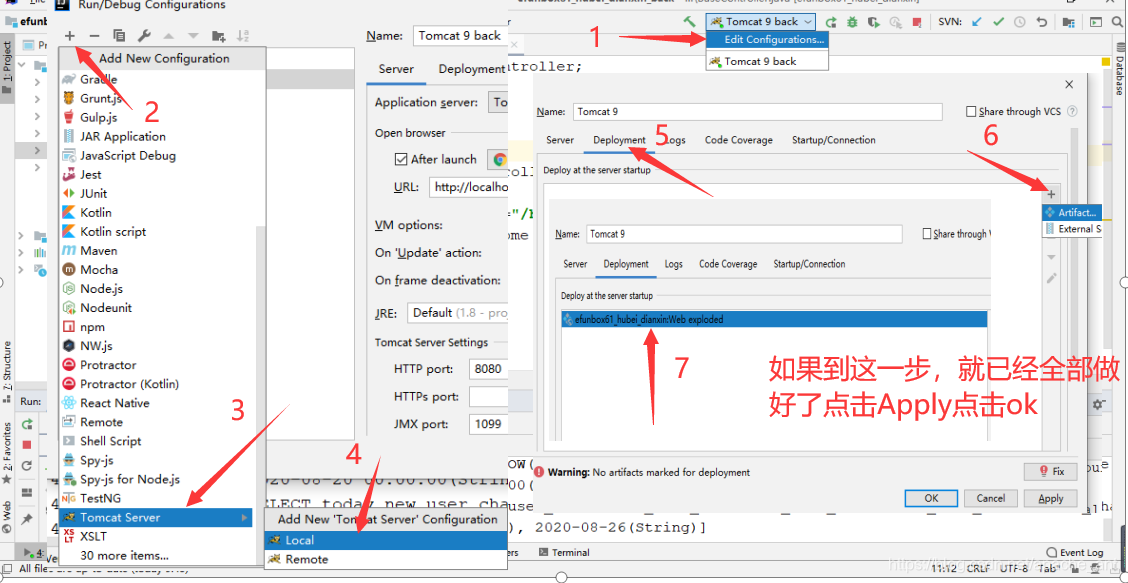Switch to Server tab above the Application server field
Screen dimensions: 1128x583
(x=396, y=69)
